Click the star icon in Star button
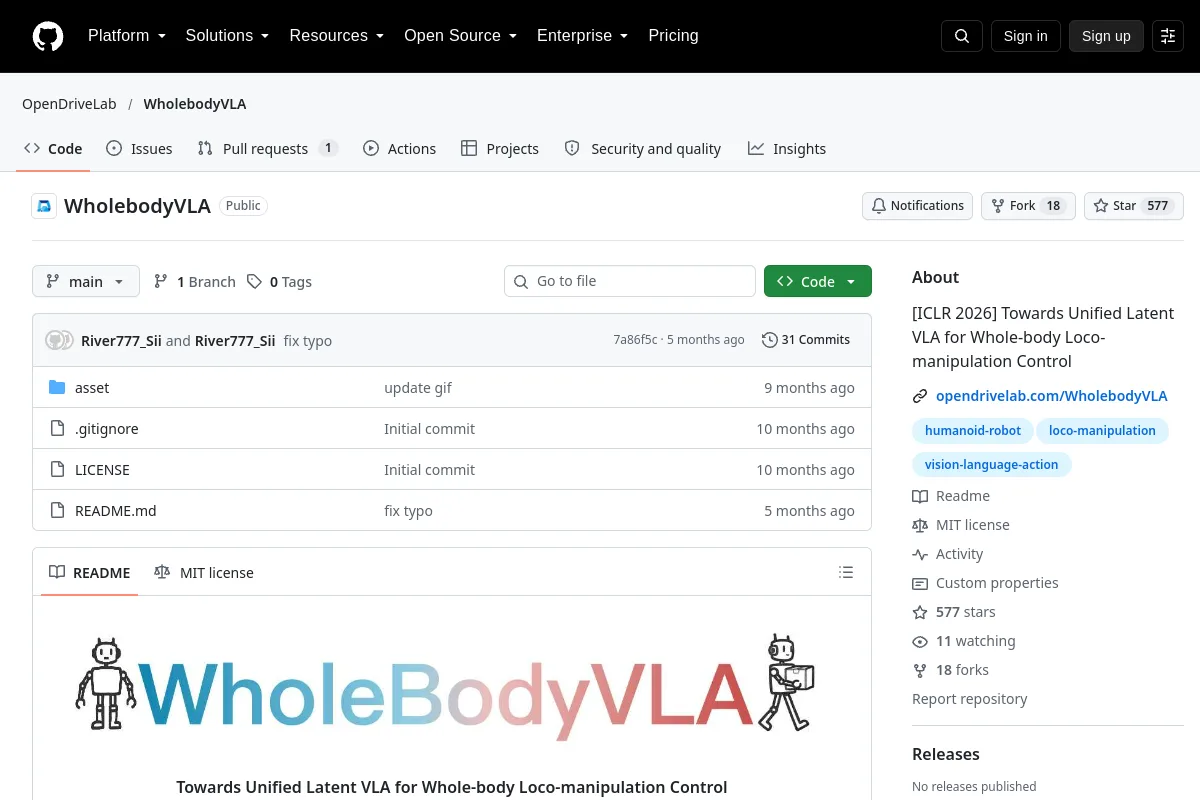The height and width of the screenshot is (800, 1200). click(x=1101, y=206)
